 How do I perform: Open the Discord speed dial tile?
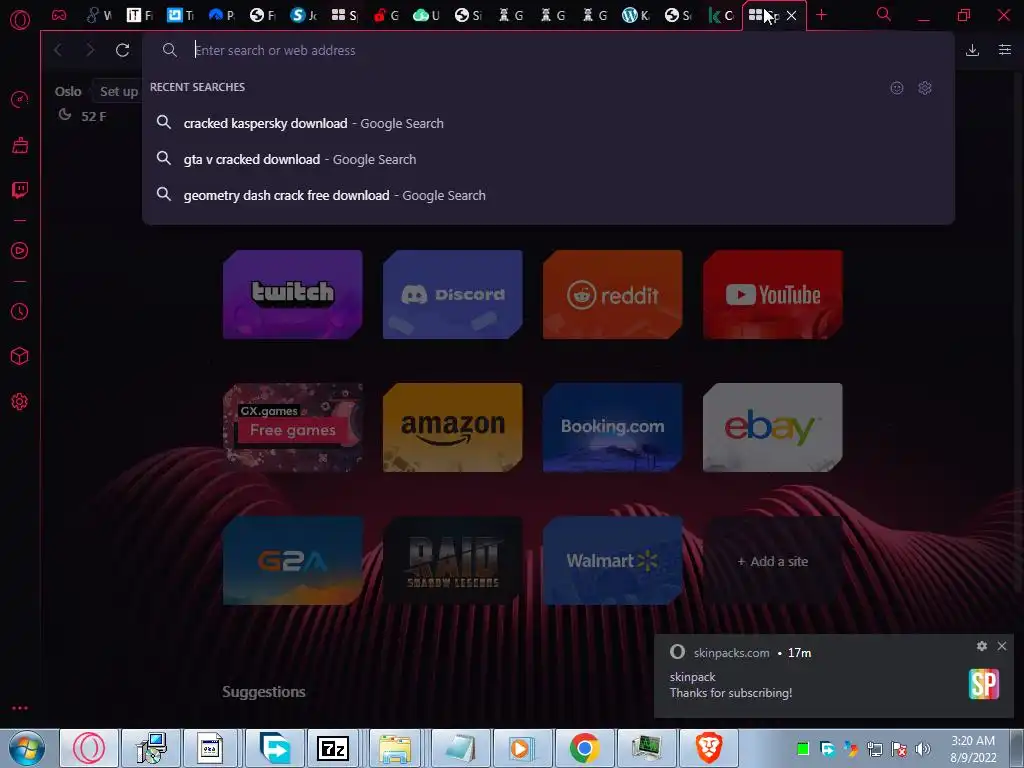click(453, 295)
